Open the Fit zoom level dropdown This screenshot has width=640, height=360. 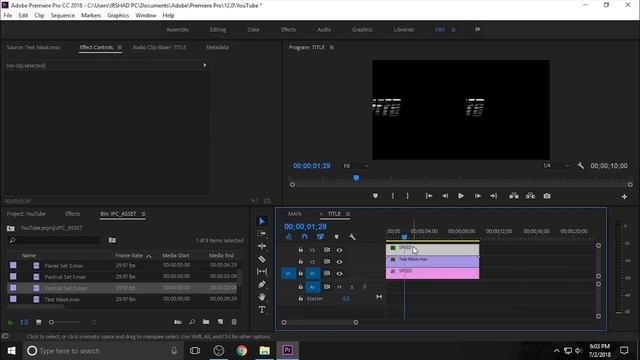[x=356, y=166]
